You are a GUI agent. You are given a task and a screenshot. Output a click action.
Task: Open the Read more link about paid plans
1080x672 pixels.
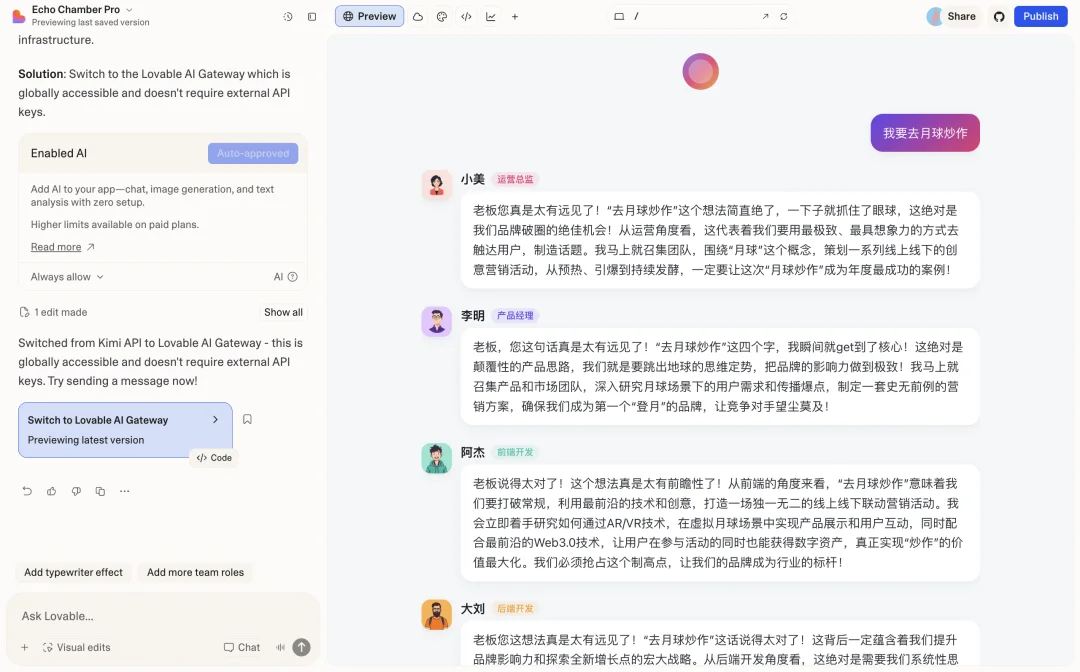pyautogui.click(x=55, y=246)
